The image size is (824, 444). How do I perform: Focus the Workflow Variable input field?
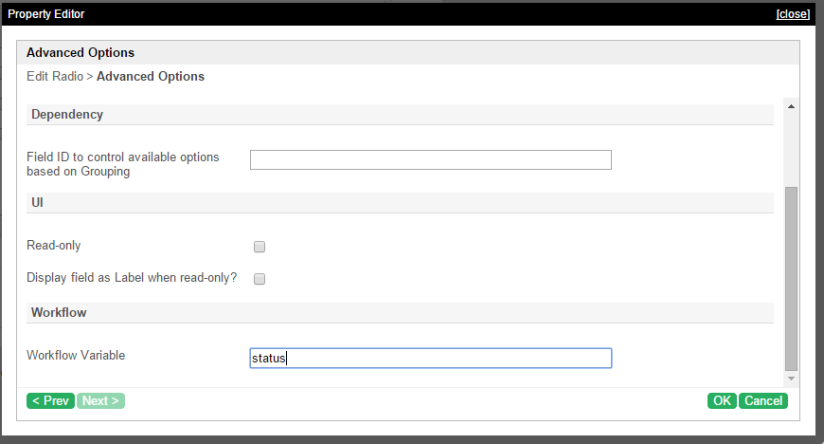point(430,358)
